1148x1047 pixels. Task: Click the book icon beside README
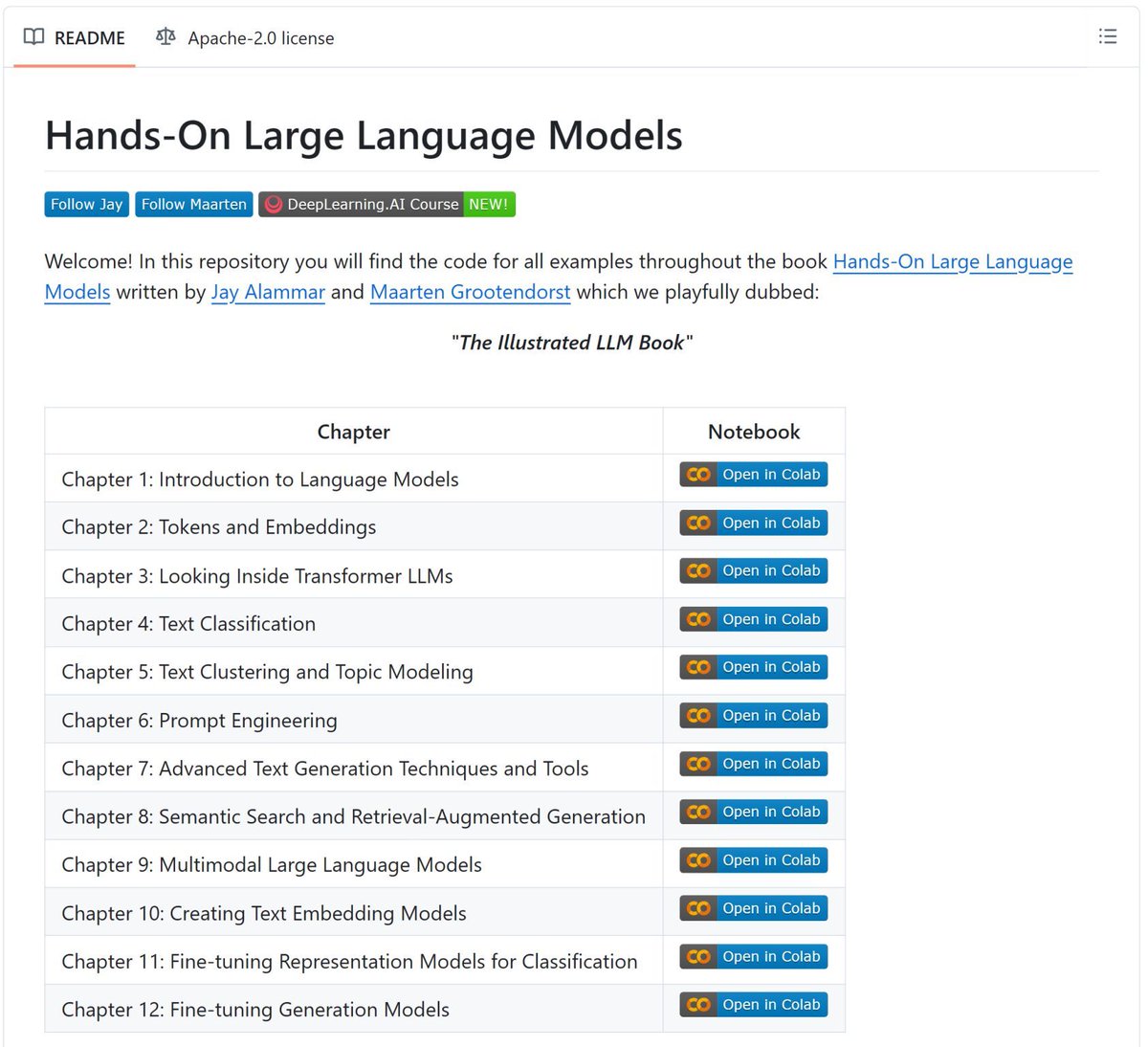click(x=33, y=36)
